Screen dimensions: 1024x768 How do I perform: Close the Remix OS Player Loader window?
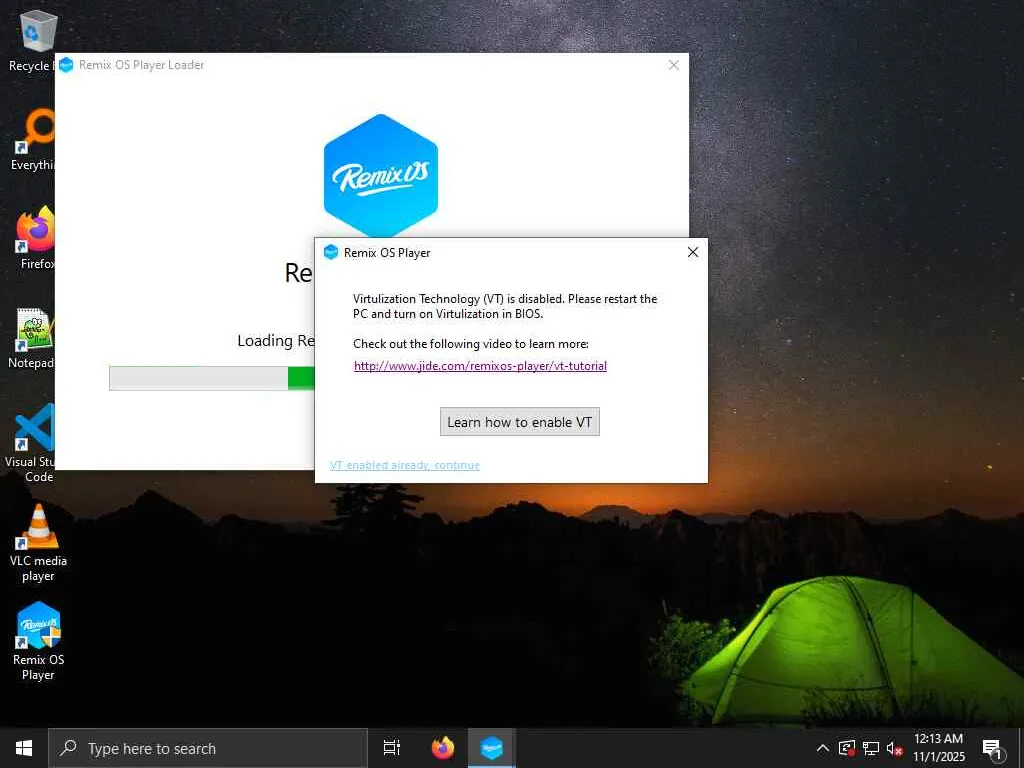tap(674, 65)
